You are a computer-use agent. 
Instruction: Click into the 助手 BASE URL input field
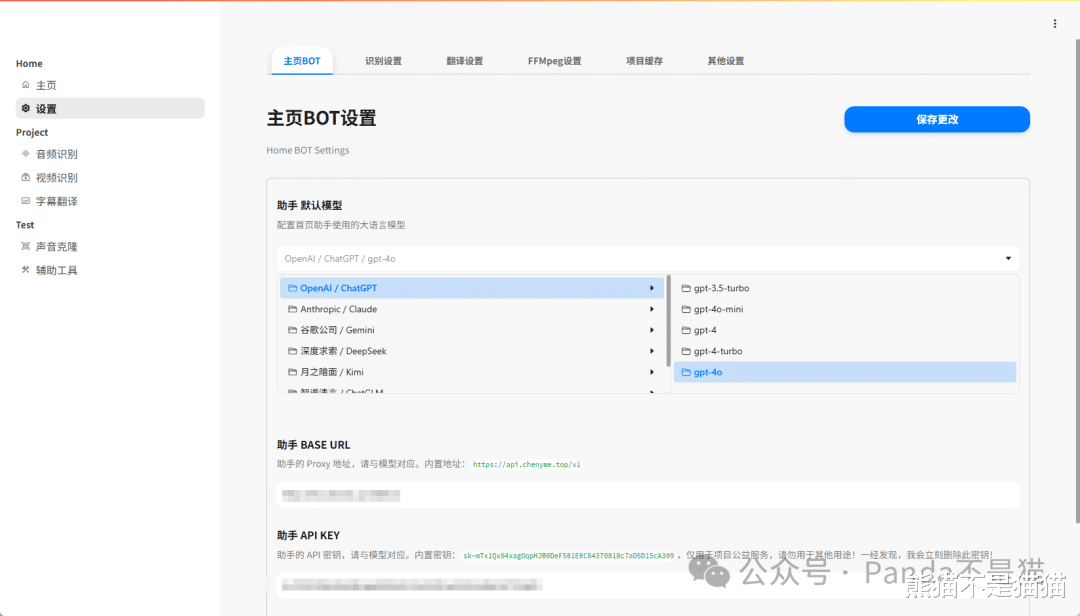pos(647,495)
